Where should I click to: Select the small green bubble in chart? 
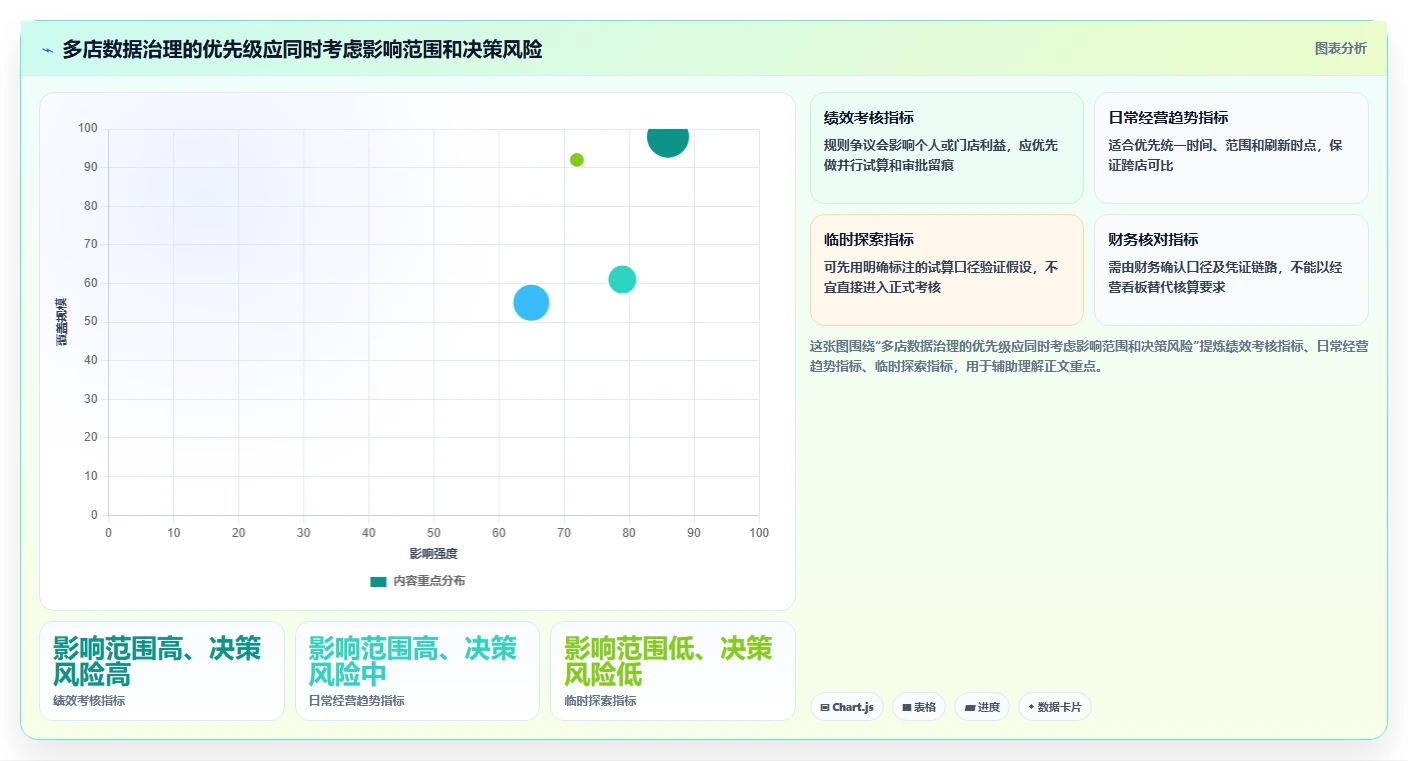577,160
